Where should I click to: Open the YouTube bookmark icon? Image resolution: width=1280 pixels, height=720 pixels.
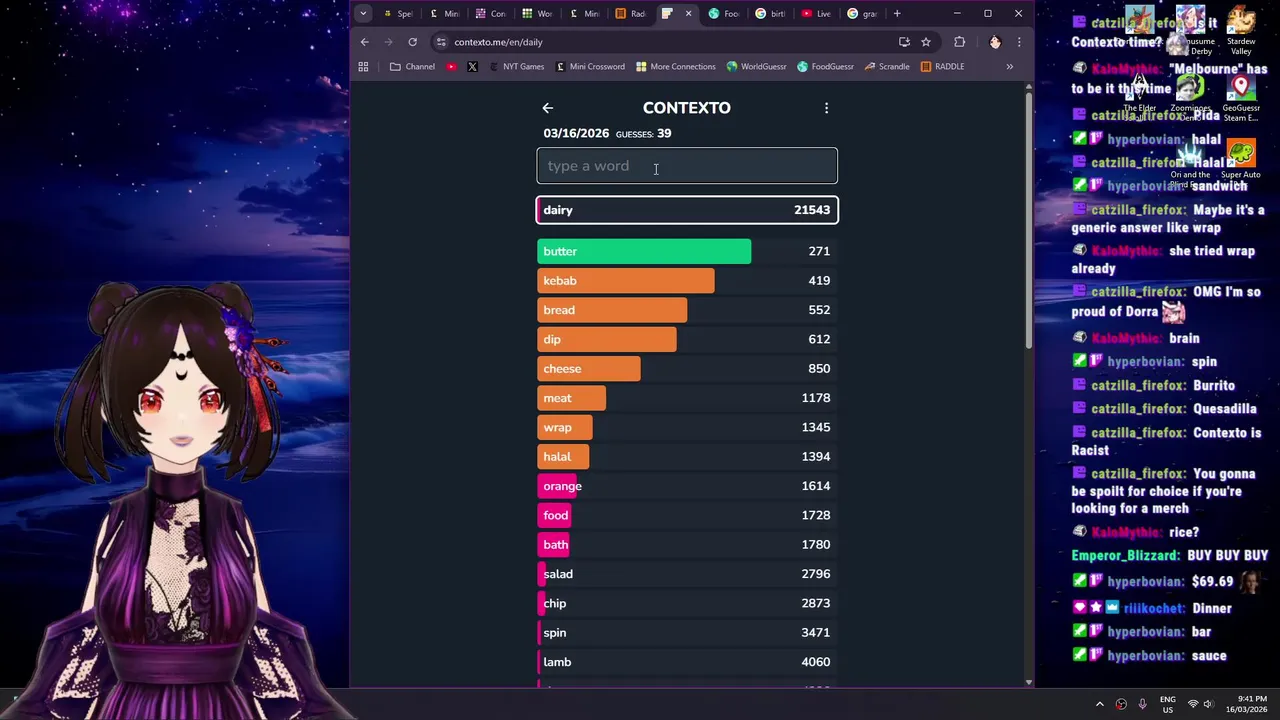(x=452, y=67)
